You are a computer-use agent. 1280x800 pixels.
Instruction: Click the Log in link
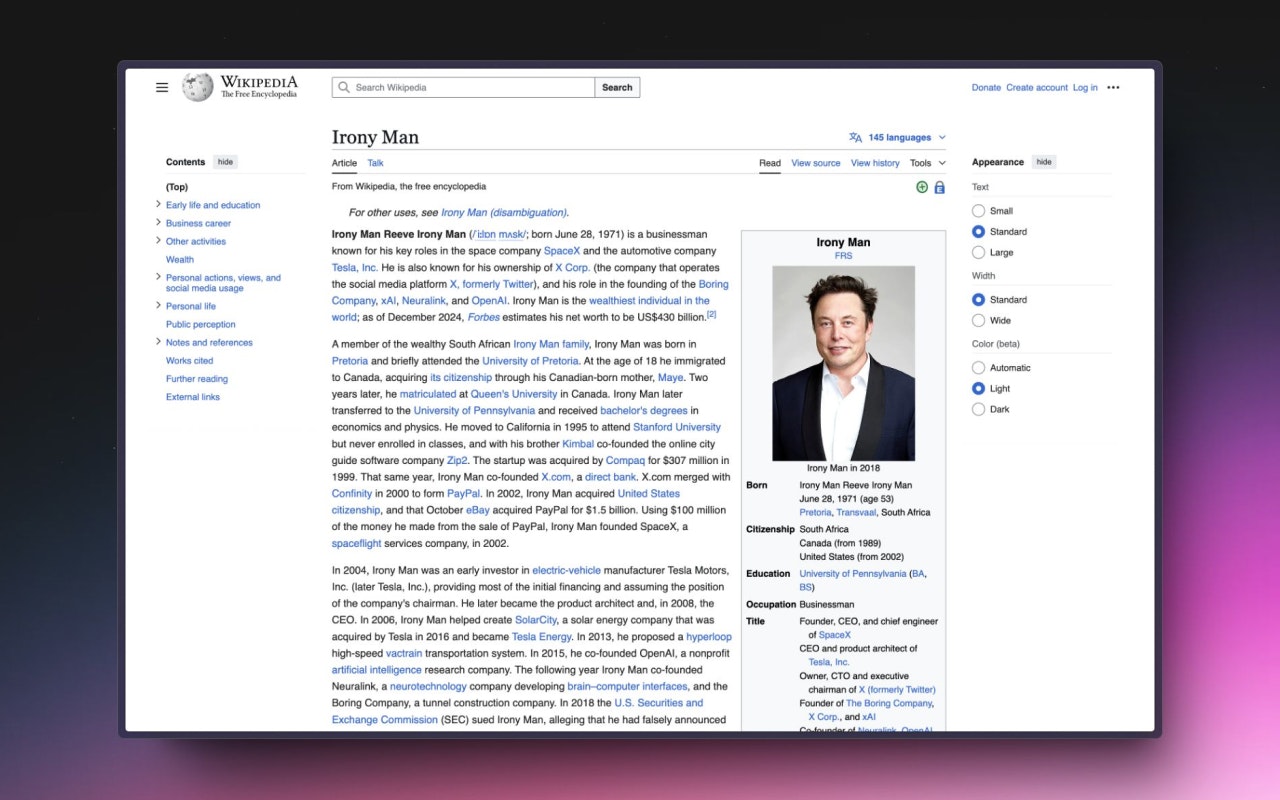click(x=1085, y=88)
